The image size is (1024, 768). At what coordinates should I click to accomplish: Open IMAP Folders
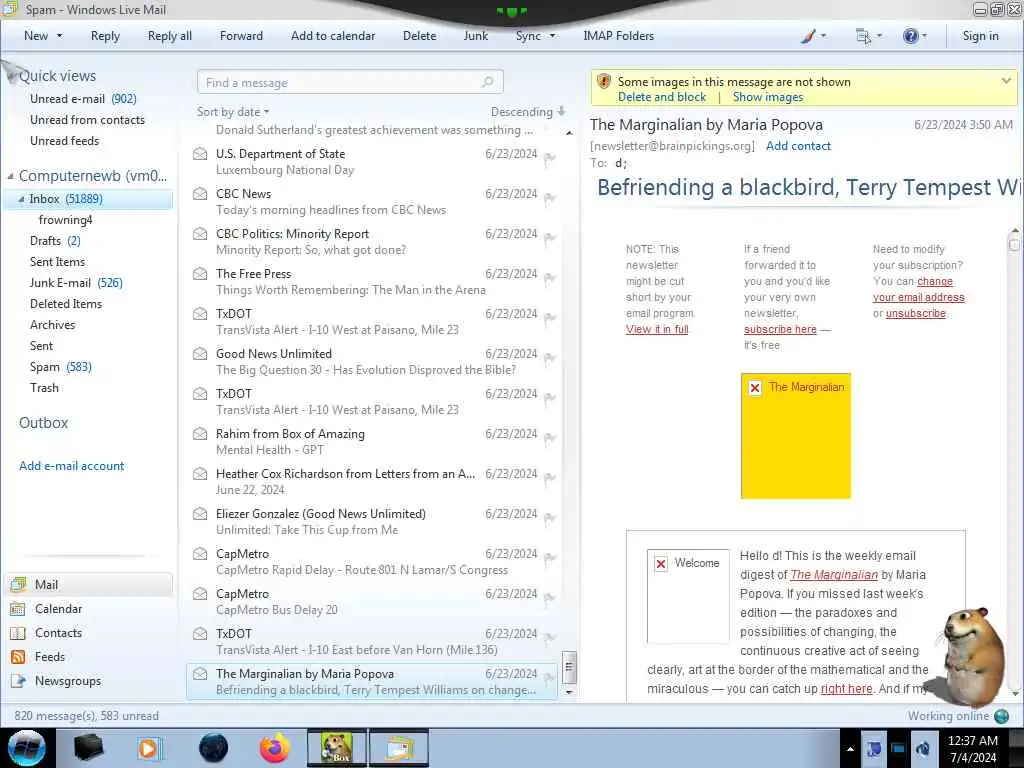[x=618, y=36]
